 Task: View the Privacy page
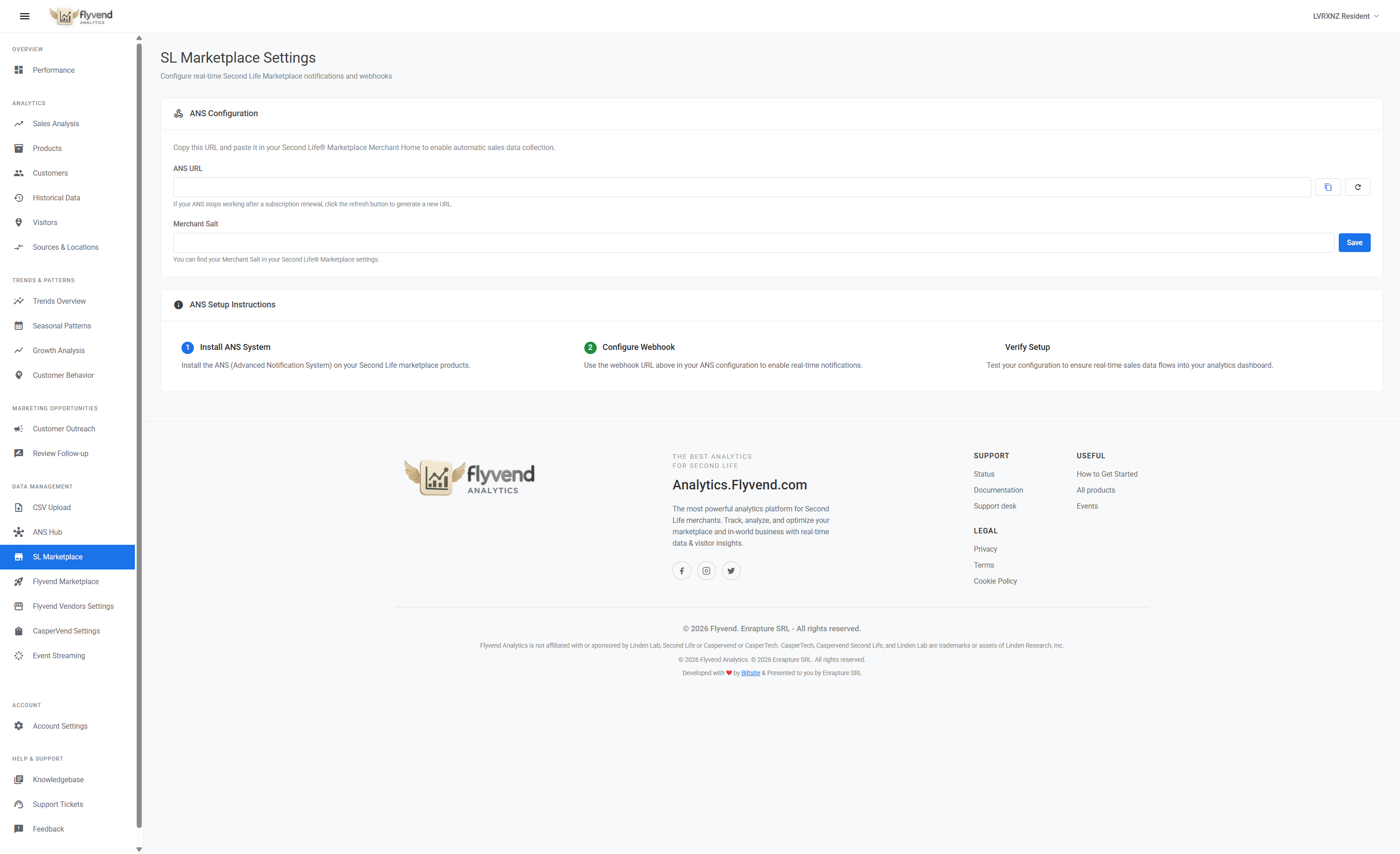pos(985,549)
